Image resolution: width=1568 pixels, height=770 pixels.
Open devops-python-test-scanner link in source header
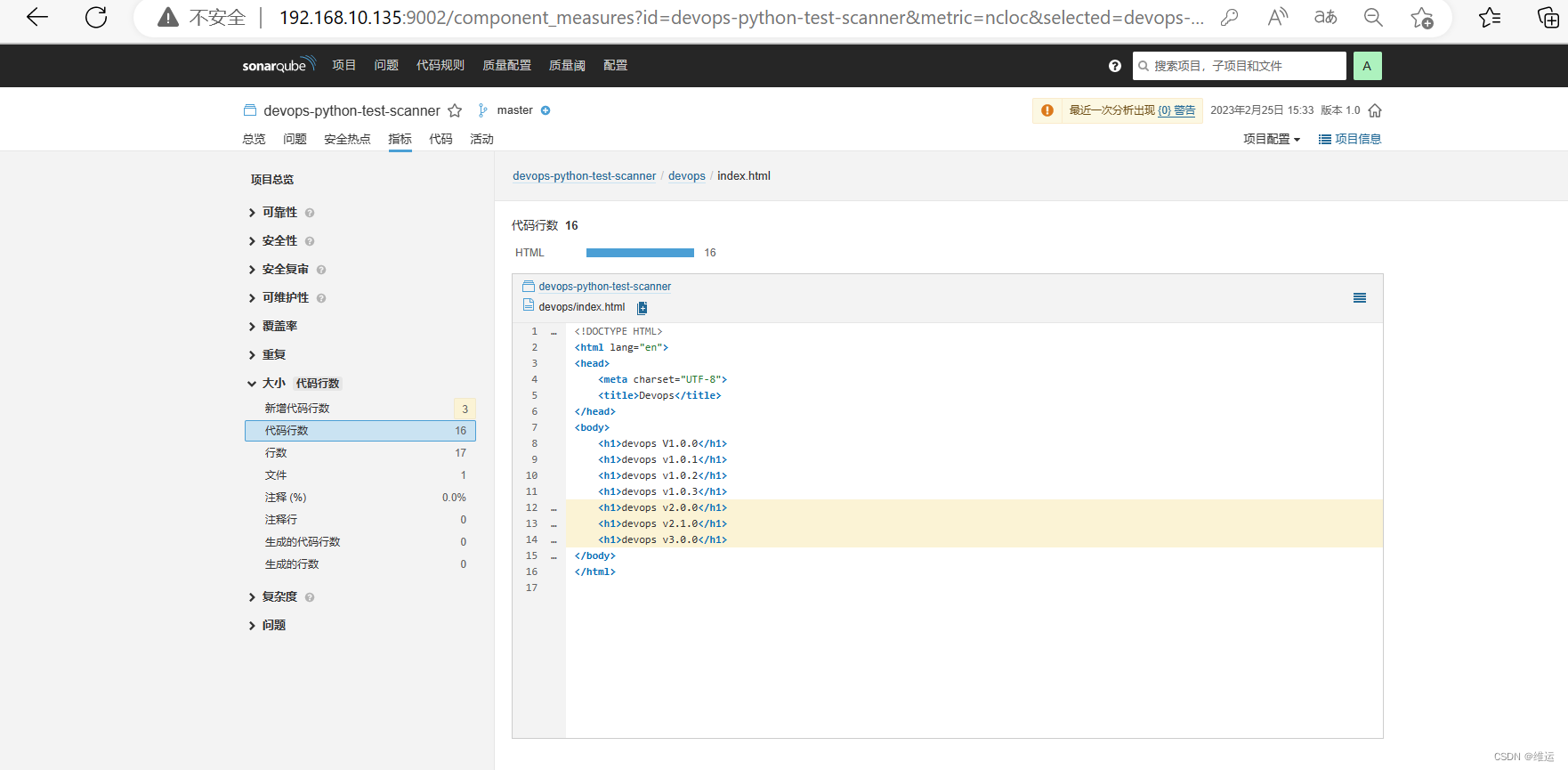[x=605, y=287]
